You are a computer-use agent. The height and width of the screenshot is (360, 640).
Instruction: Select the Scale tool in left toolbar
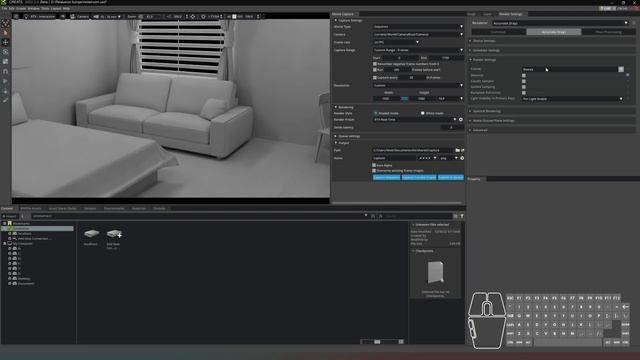5,62
